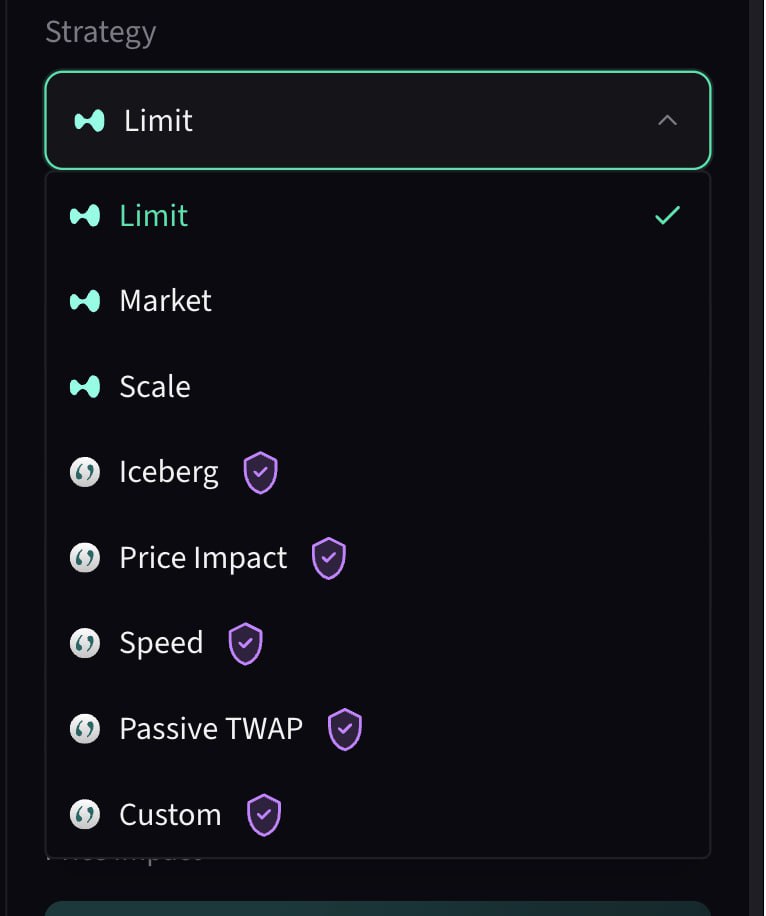
Task: Collapse the Strategy dropdown chevron
Action: pos(667,121)
